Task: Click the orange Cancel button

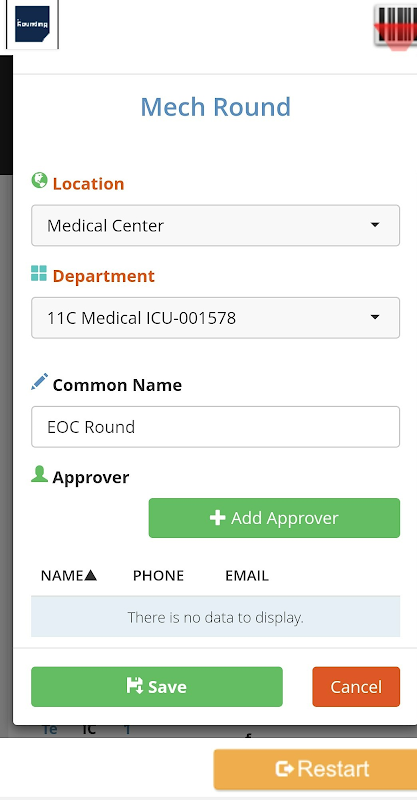Action: point(356,687)
